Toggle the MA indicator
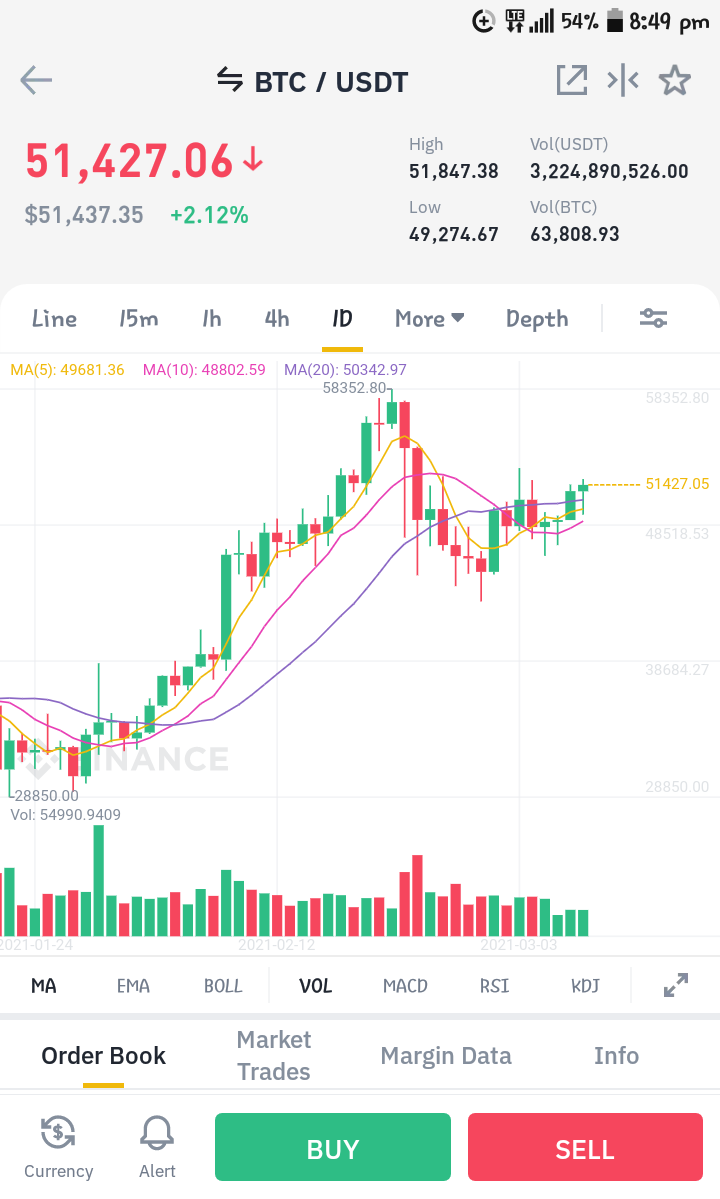Image resolution: width=720 pixels, height=1199 pixels. (44, 986)
